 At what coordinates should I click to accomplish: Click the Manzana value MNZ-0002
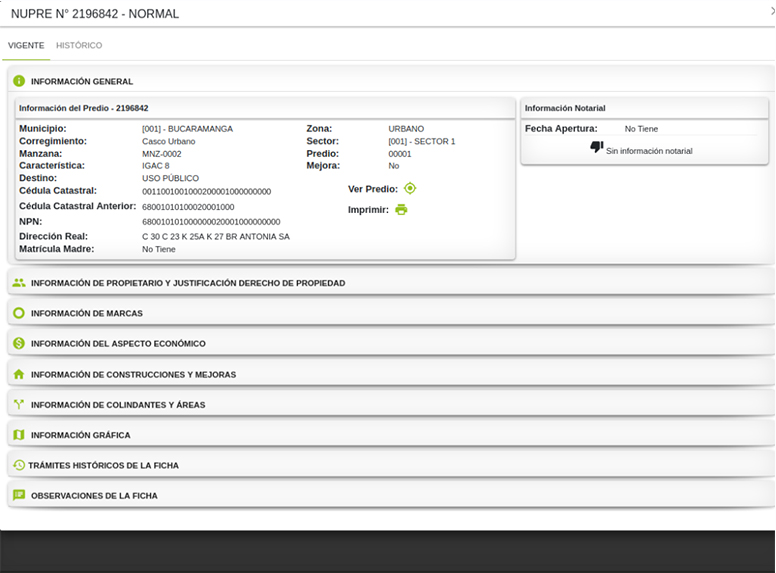click(161, 154)
